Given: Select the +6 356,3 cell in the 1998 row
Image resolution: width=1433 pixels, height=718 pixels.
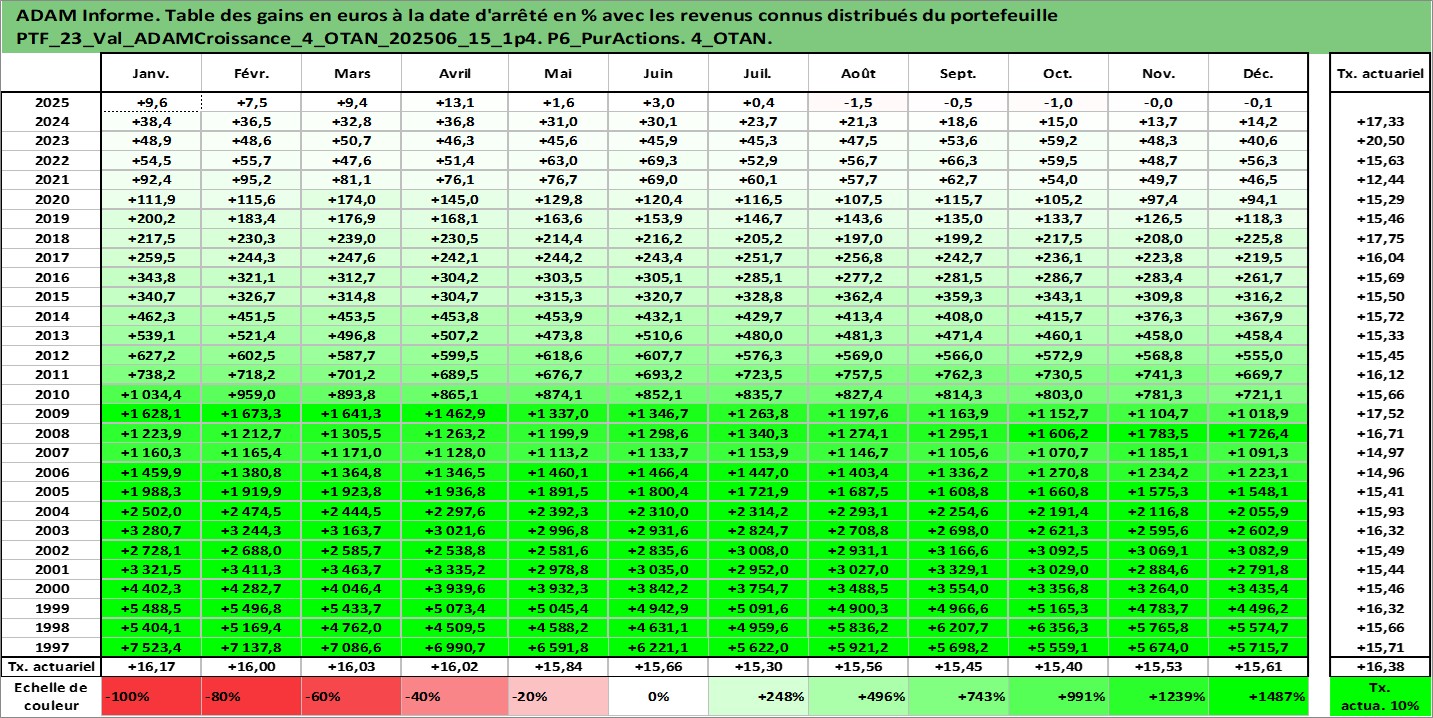Looking at the screenshot, I should 1058,628.
